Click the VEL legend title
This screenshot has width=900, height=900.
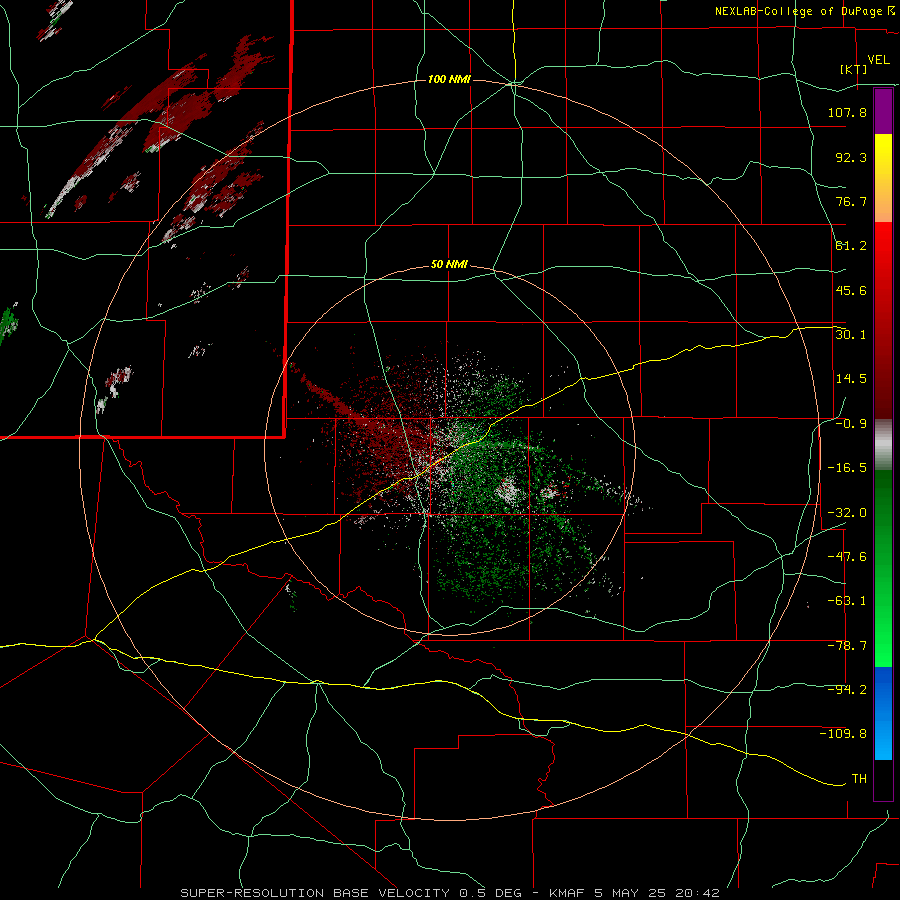pos(878,60)
